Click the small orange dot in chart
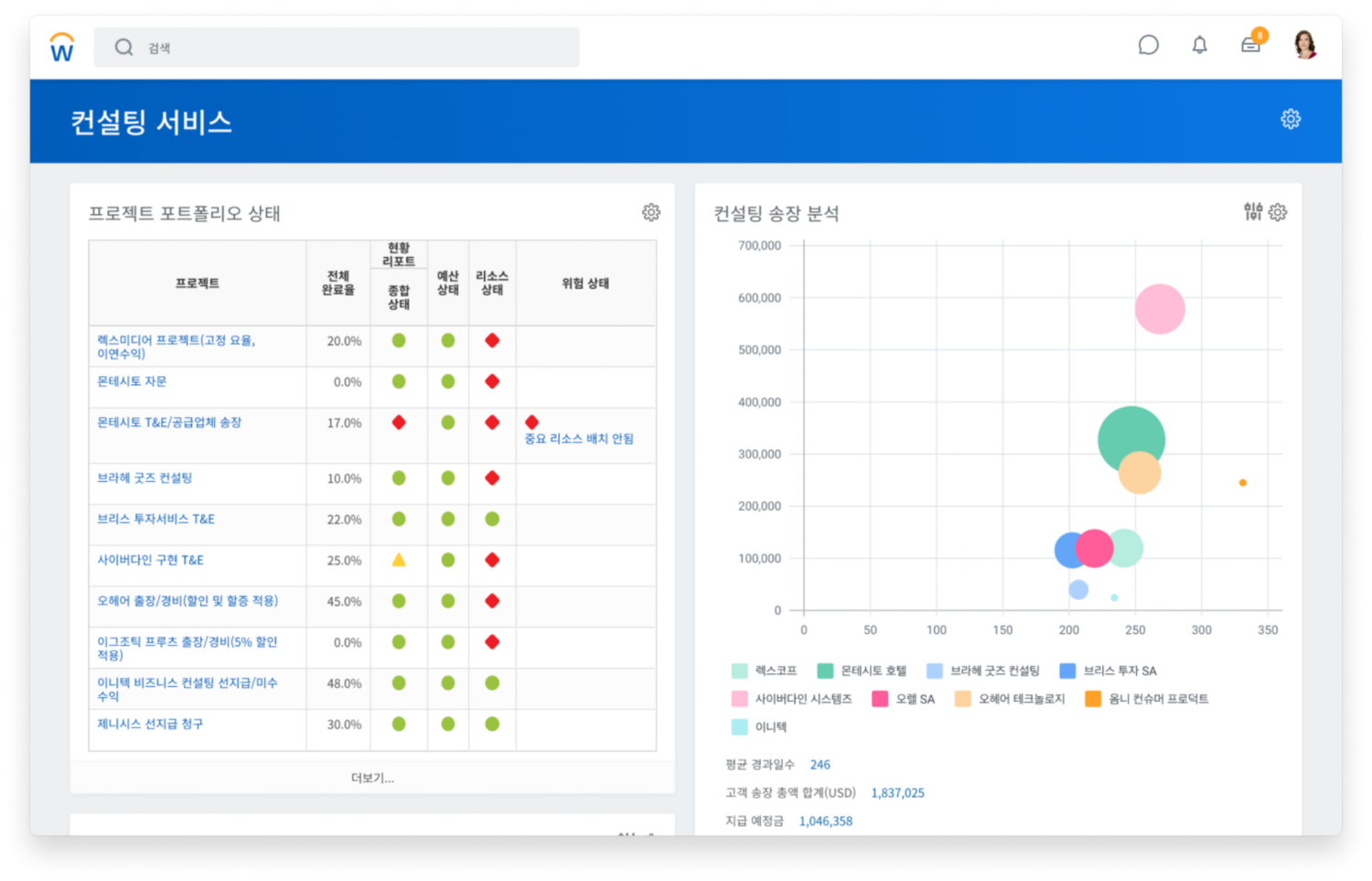Viewport: 1372px width, 881px height. click(1242, 482)
